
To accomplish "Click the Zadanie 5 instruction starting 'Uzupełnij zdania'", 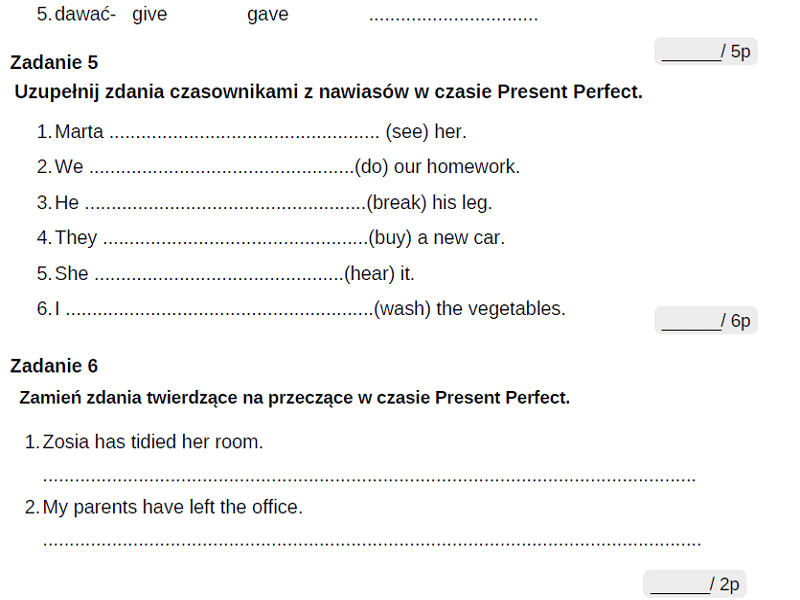I will pyautogui.click(x=328, y=92).
